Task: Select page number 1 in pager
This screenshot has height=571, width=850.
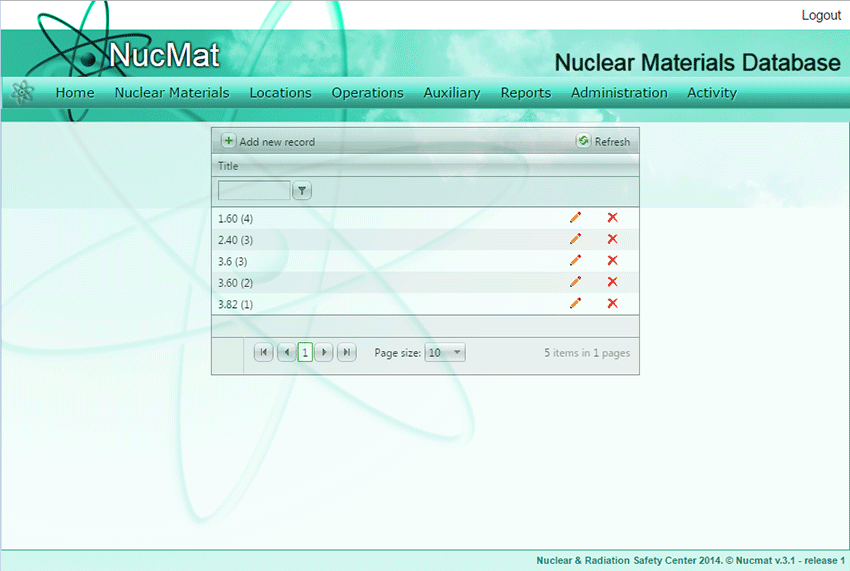Action: [305, 352]
